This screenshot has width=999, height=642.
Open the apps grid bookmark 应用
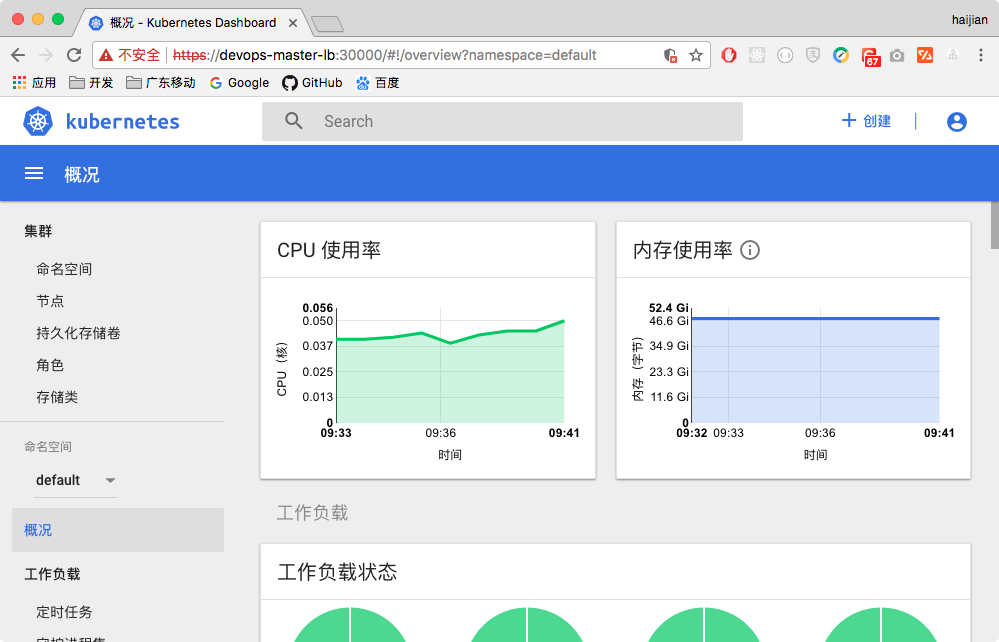tap(34, 83)
